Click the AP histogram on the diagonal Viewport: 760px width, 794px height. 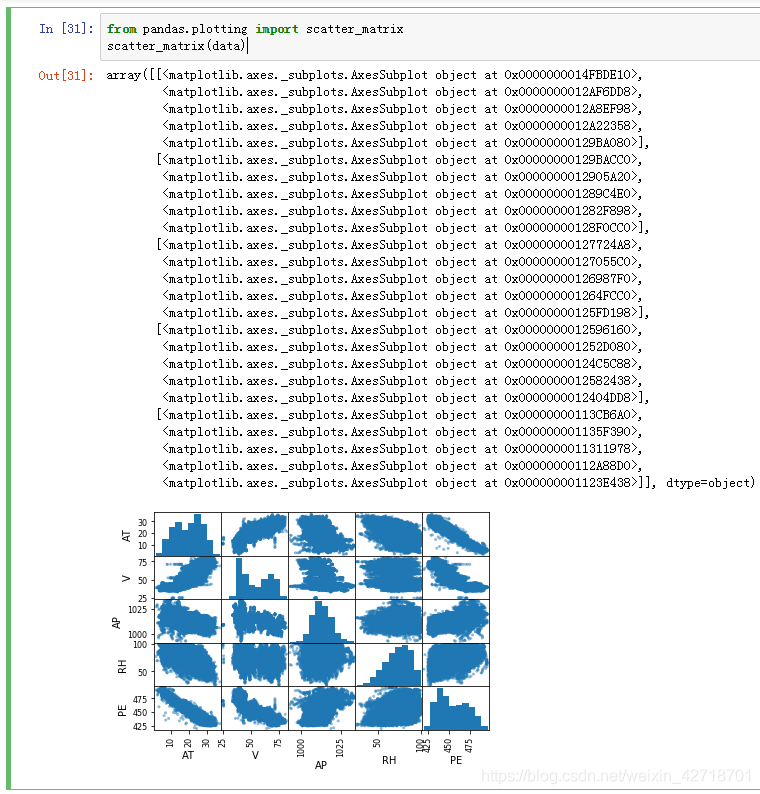coord(322,621)
